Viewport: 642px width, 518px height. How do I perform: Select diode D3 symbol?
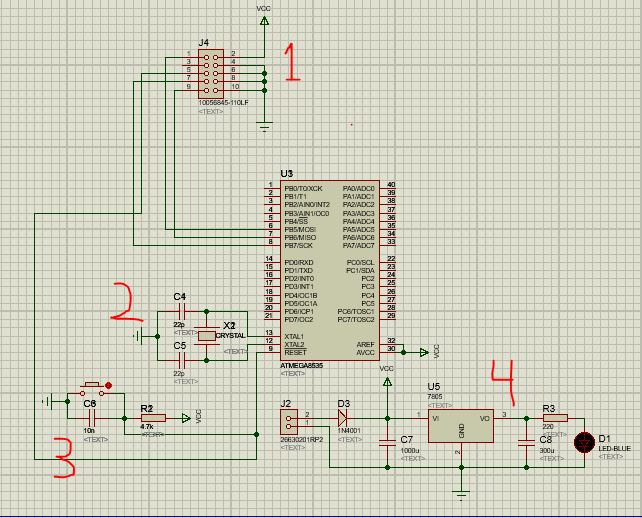coord(342,418)
